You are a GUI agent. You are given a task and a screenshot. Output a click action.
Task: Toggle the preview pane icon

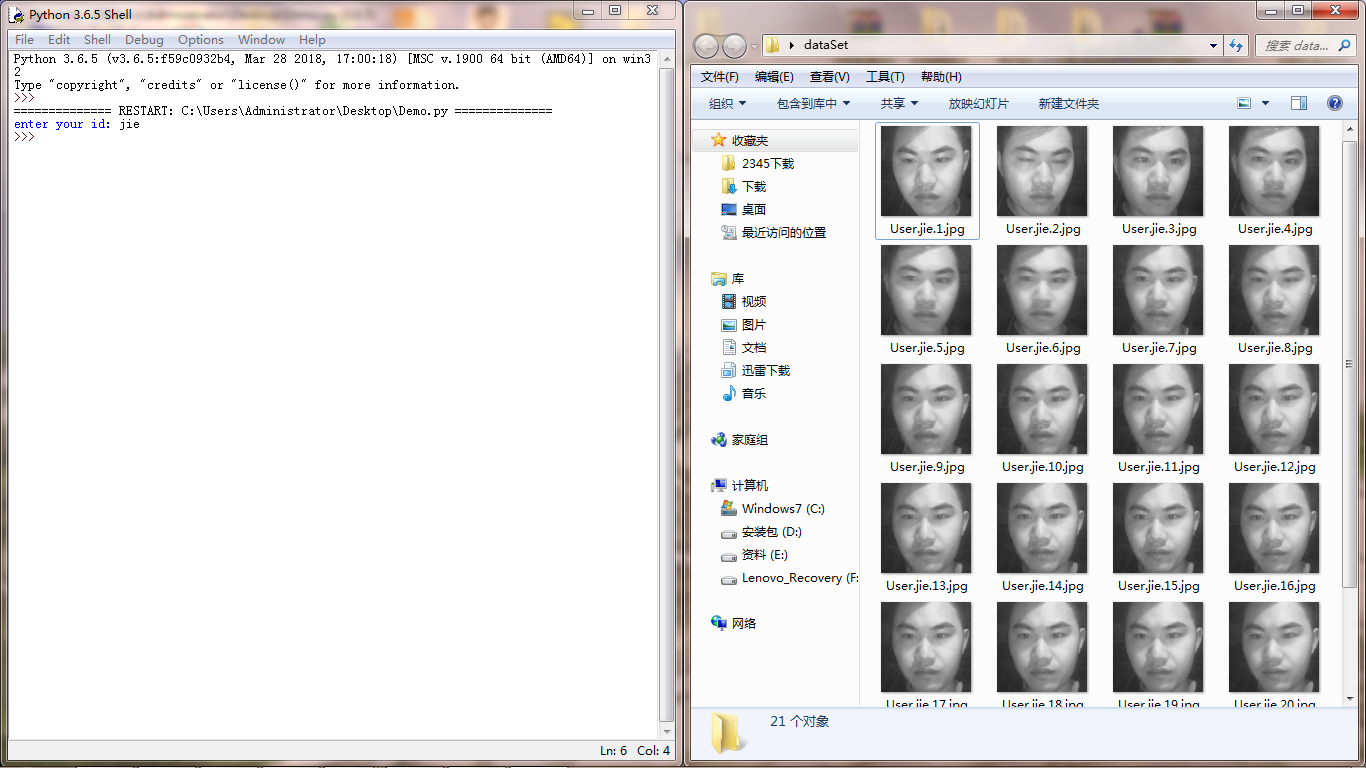pyautogui.click(x=1297, y=103)
